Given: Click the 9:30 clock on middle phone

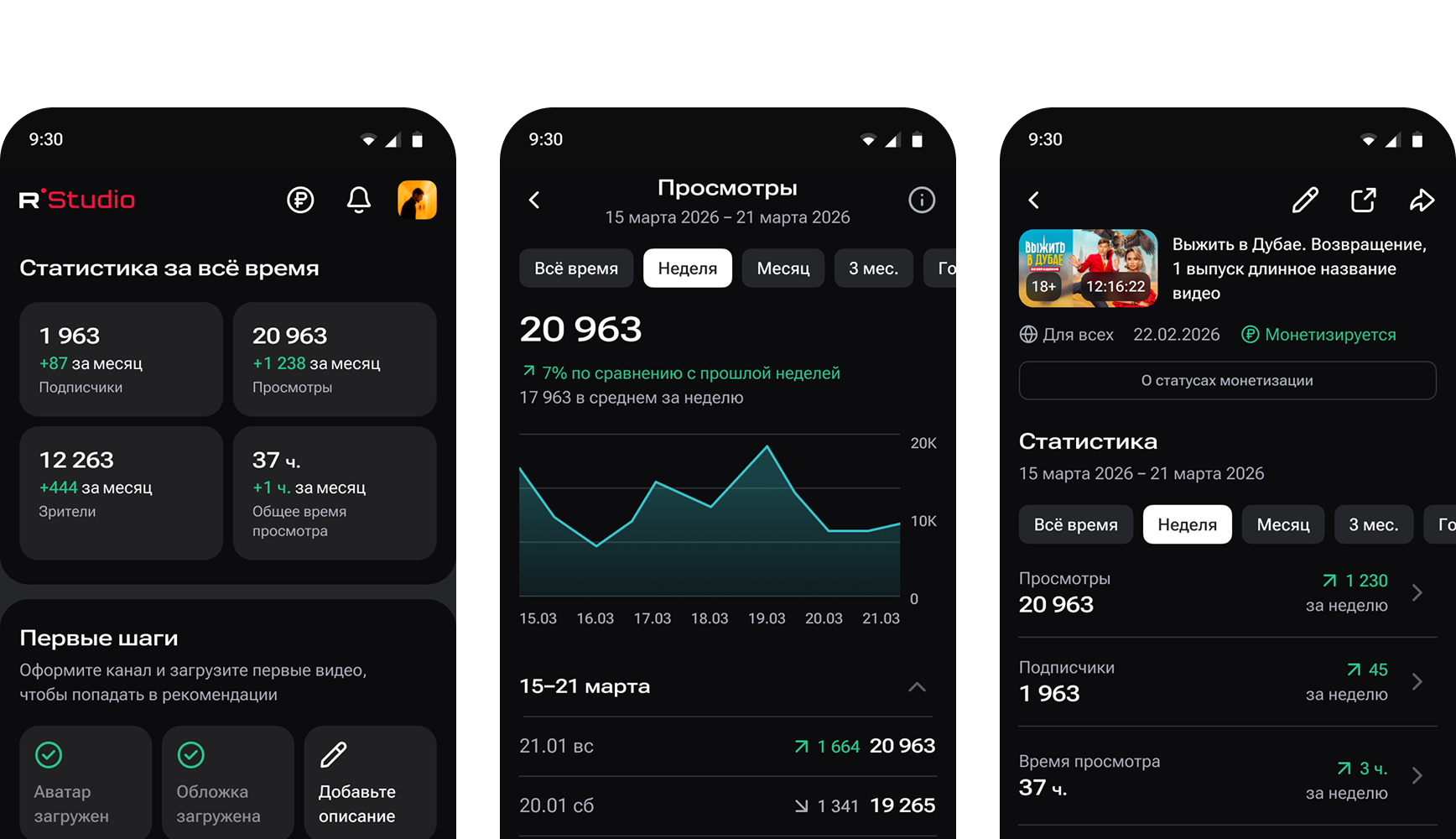Looking at the screenshot, I should tap(546, 139).
